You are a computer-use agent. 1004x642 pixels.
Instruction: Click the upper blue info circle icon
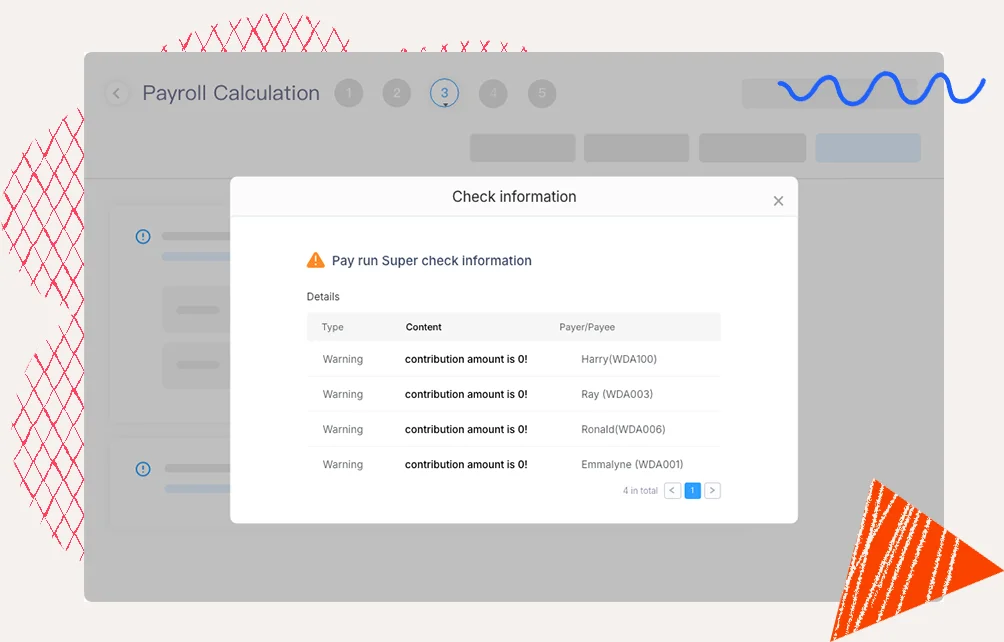(143, 237)
